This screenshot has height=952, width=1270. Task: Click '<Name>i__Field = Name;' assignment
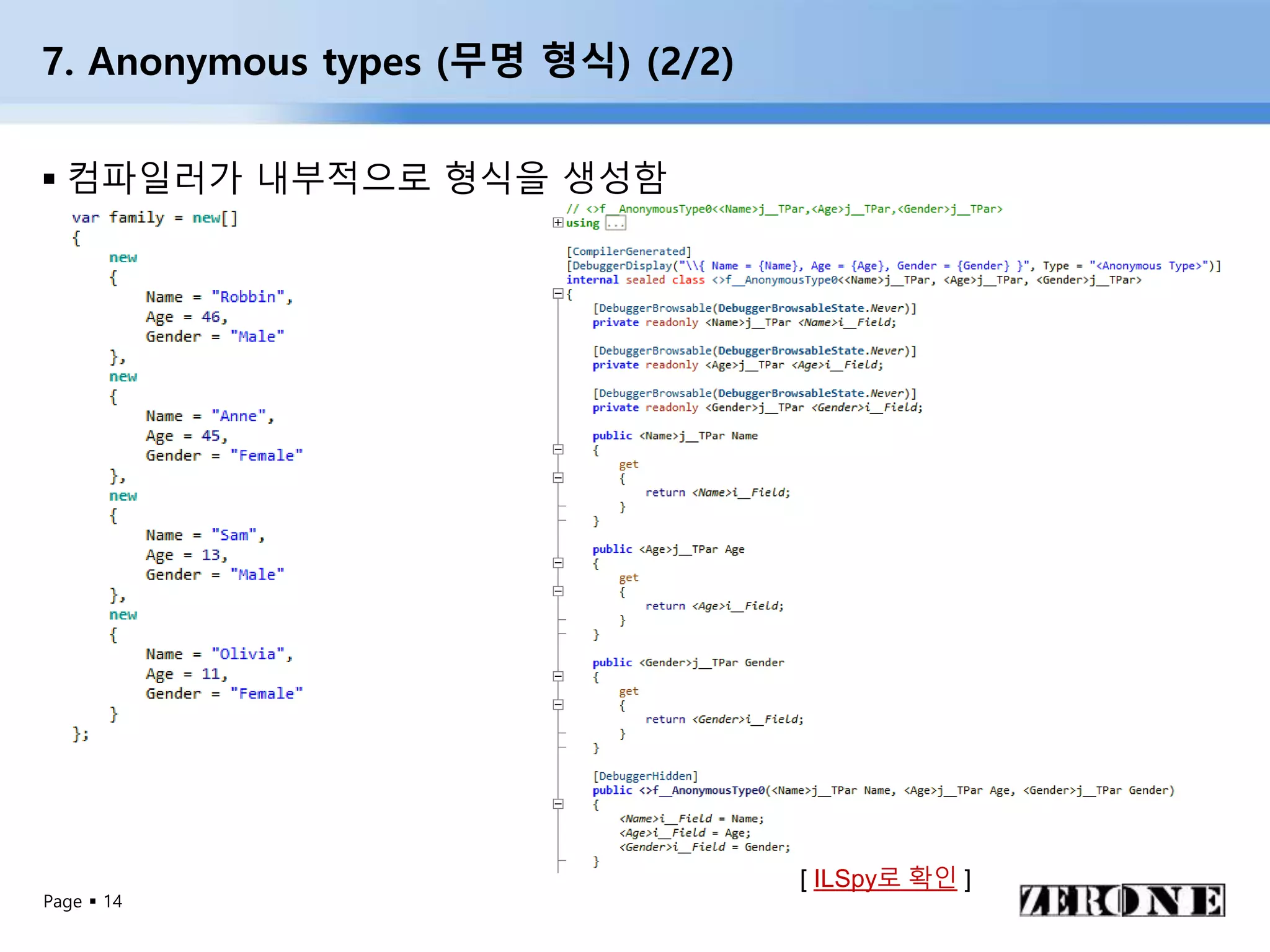click(692, 819)
